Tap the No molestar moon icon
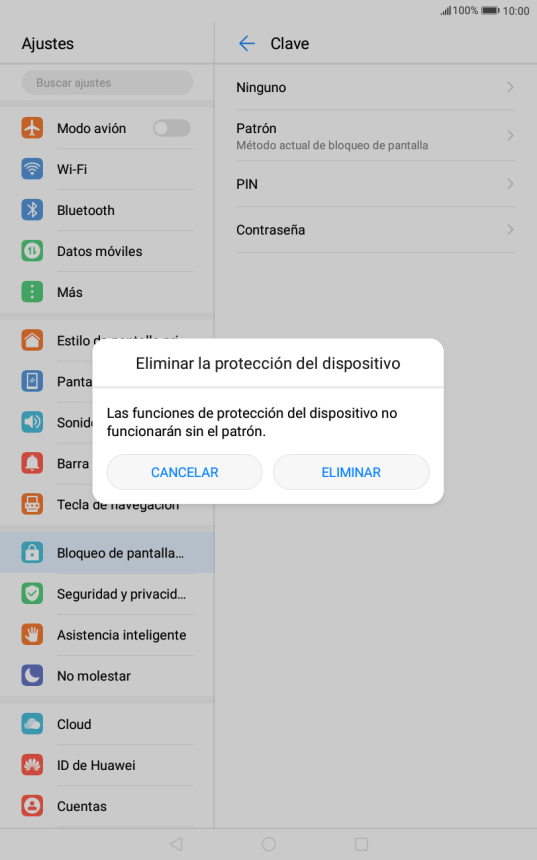The image size is (537, 860). click(x=32, y=676)
